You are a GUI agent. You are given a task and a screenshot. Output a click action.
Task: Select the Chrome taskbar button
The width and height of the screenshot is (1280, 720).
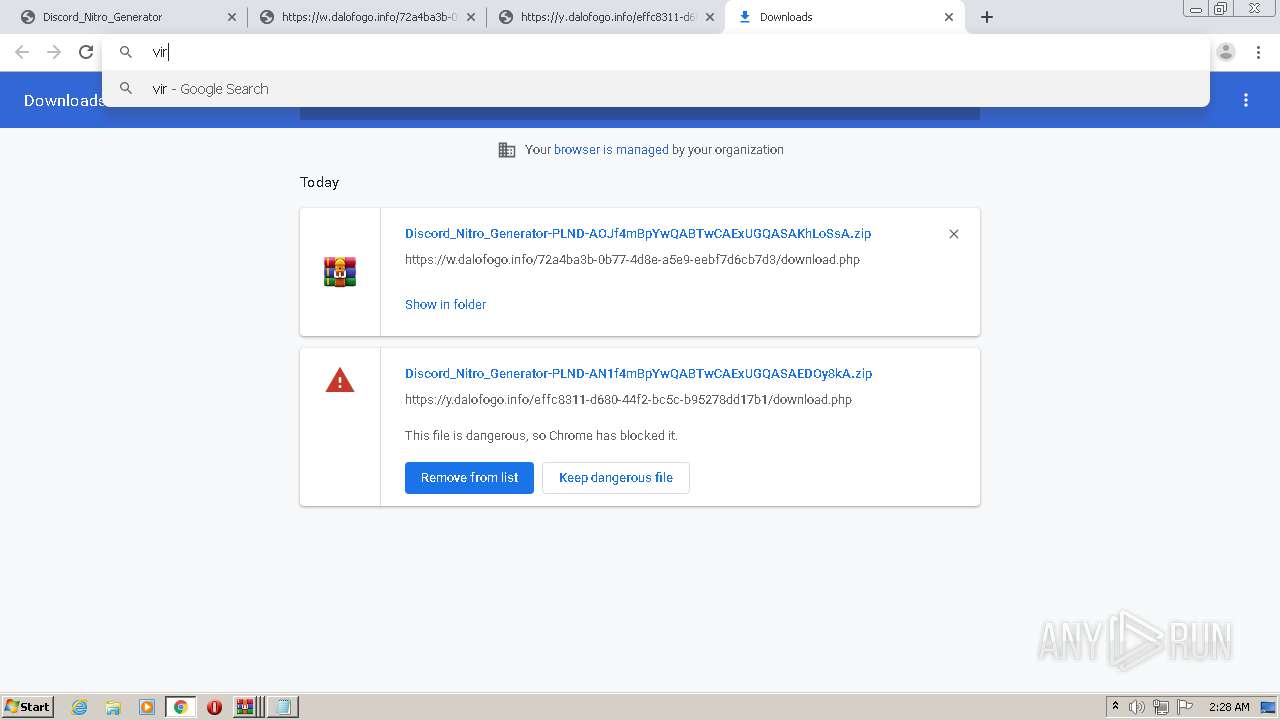coord(180,707)
